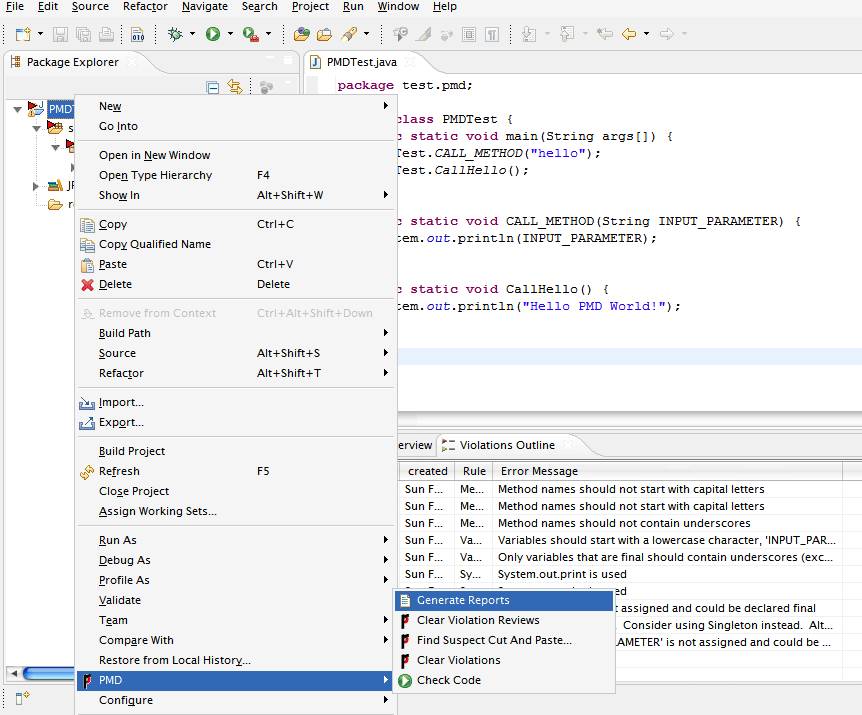Viewport: 862px width, 715px height.
Task: Expand the Build Path submenu arrow
Action: (386, 333)
